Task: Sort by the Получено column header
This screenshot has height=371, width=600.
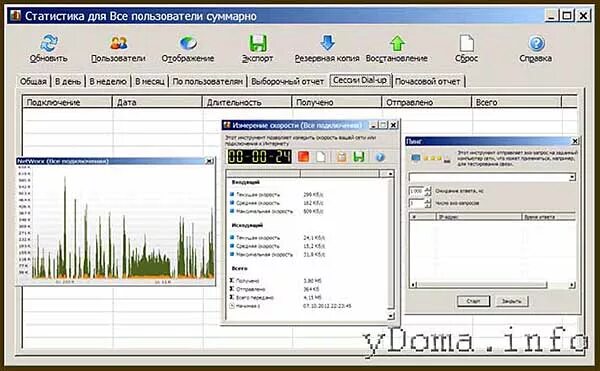Action: click(x=337, y=102)
